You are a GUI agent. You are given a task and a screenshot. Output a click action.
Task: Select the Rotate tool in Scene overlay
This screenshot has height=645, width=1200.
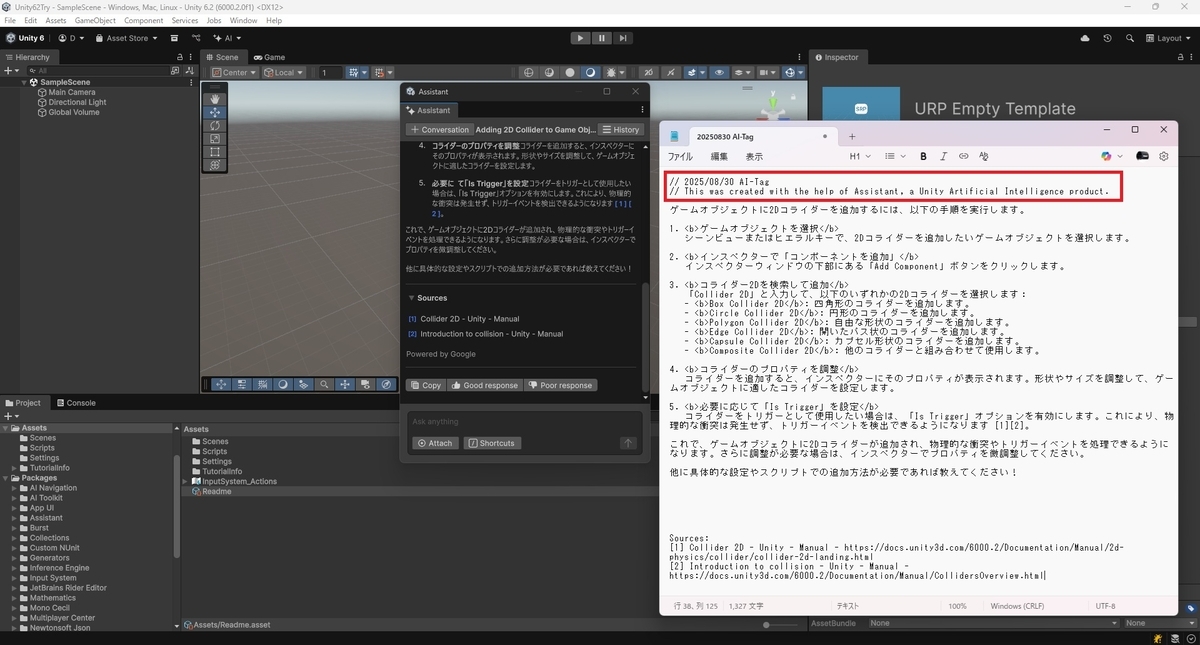[x=214, y=126]
